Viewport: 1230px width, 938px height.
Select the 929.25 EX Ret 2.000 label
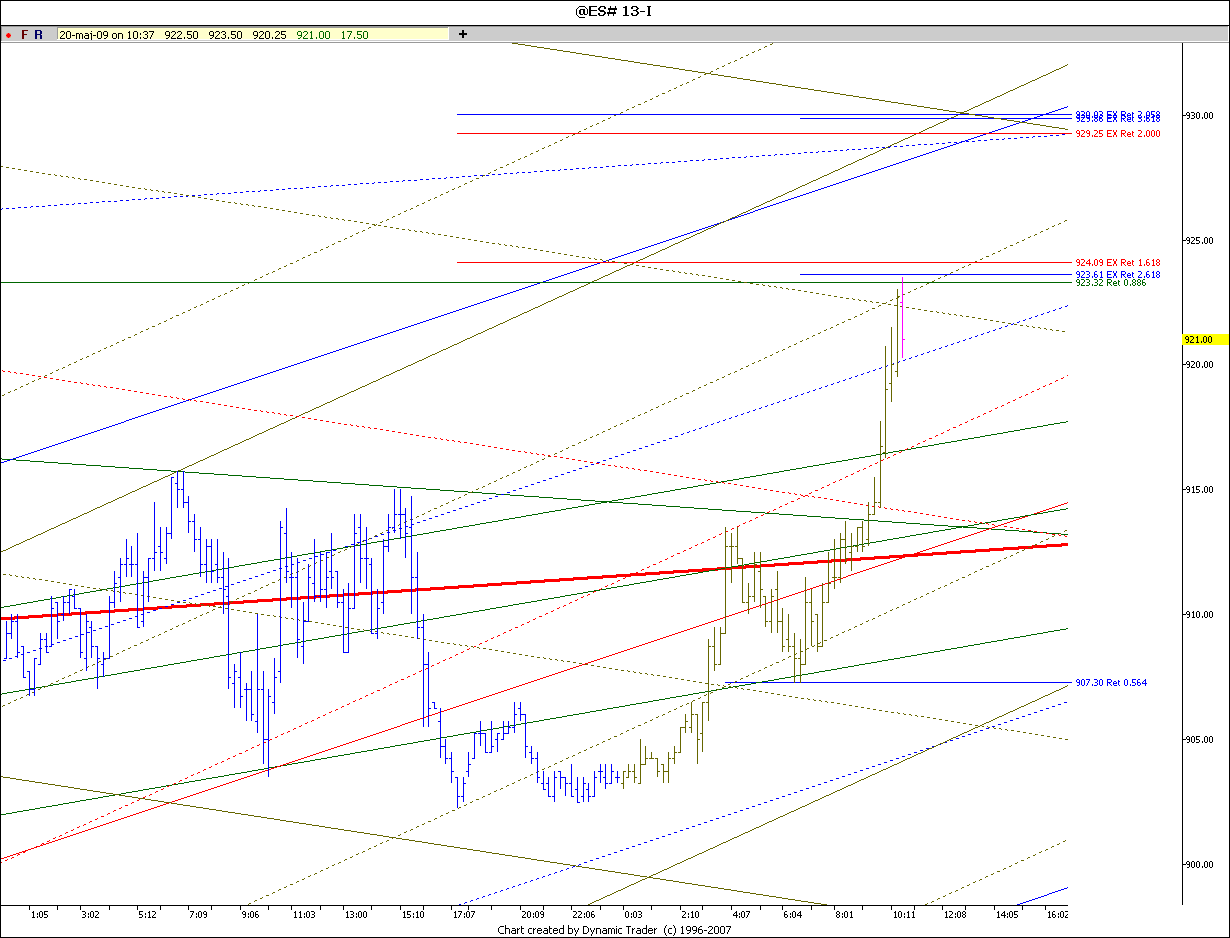click(x=1118, y=134)
